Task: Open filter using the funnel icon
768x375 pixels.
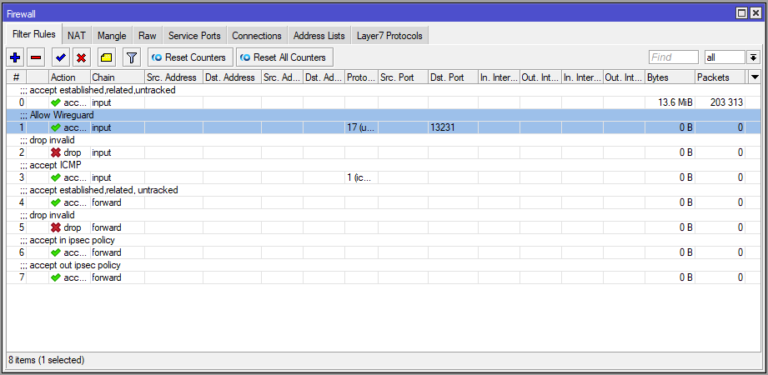Action: 131,58
